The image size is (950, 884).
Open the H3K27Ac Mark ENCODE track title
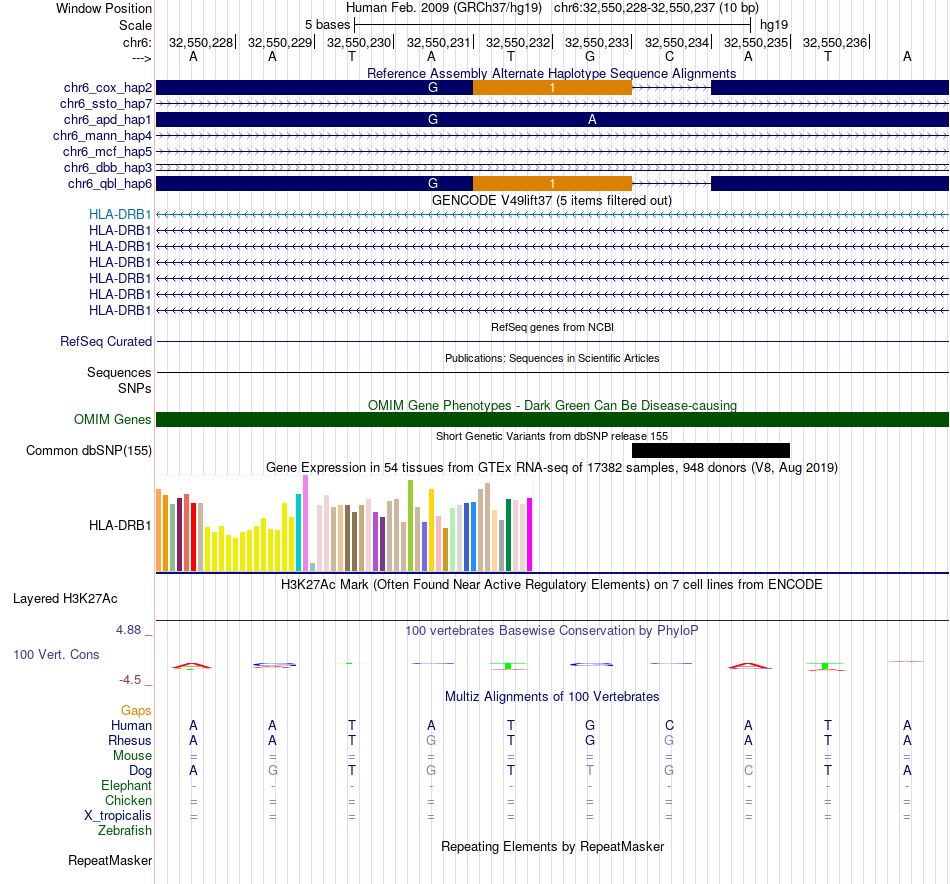coord(551,585)
